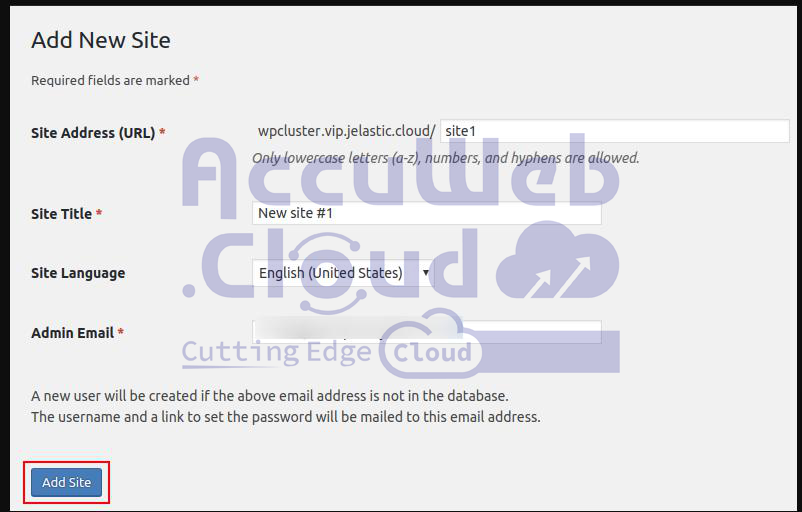Click the wpcluster.vip.jelastic.cloud/ URL prefix

click(346, 132)
